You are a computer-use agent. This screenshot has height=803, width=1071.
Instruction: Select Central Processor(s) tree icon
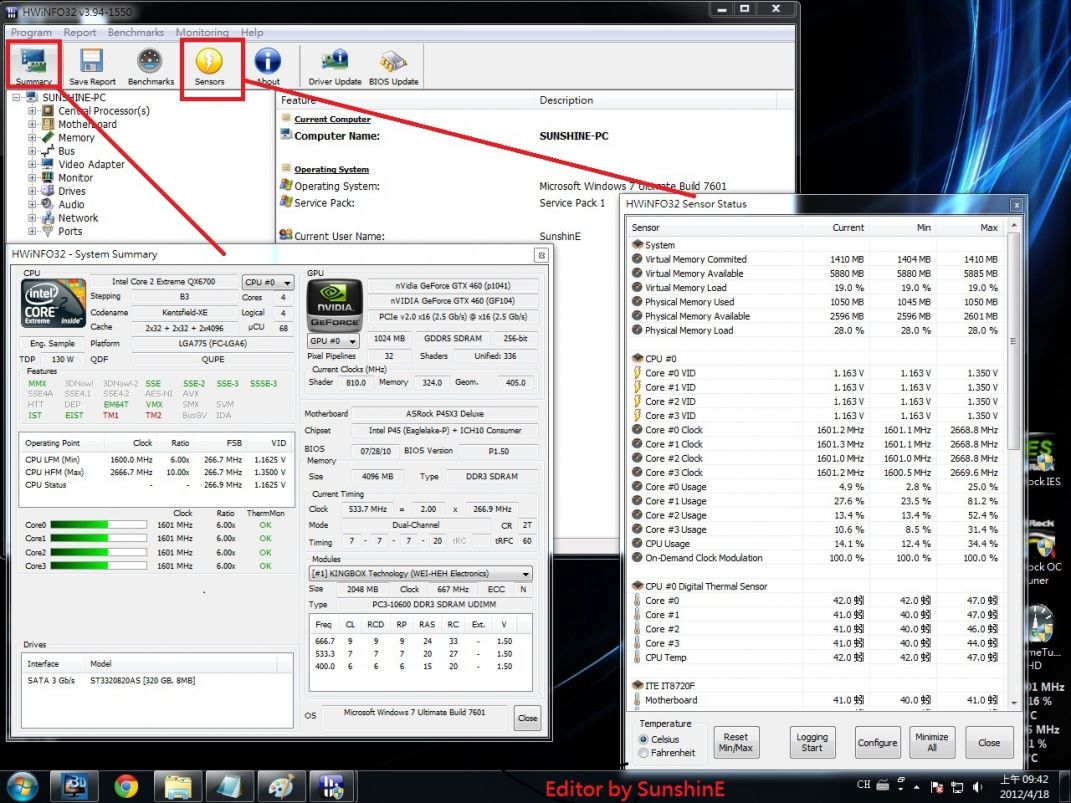tap(48, 111)
